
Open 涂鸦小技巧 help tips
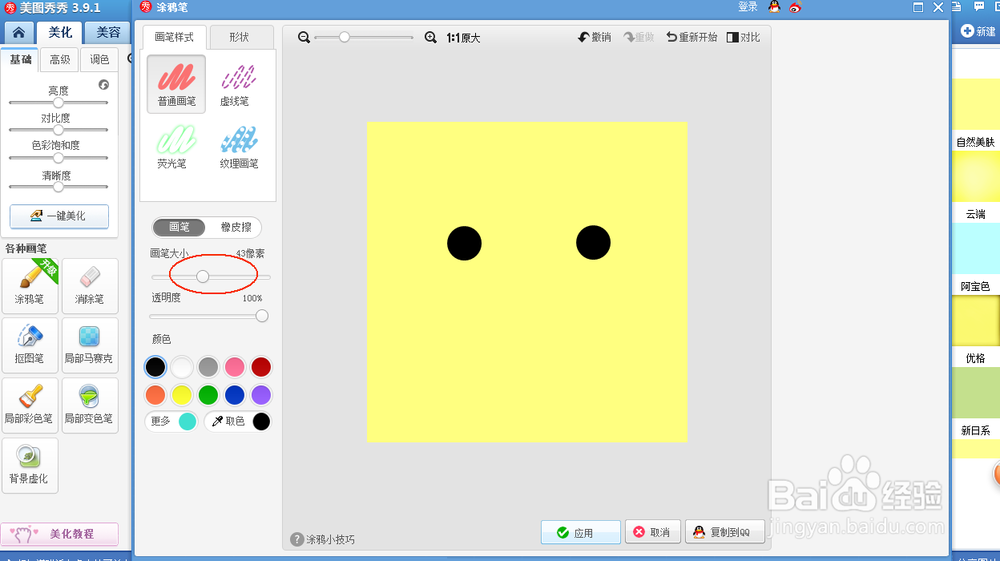pos(323,539)
